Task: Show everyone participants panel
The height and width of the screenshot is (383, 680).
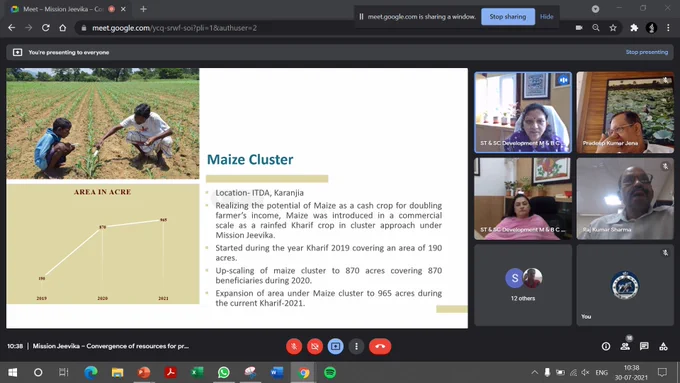Action: pos(625,346)
